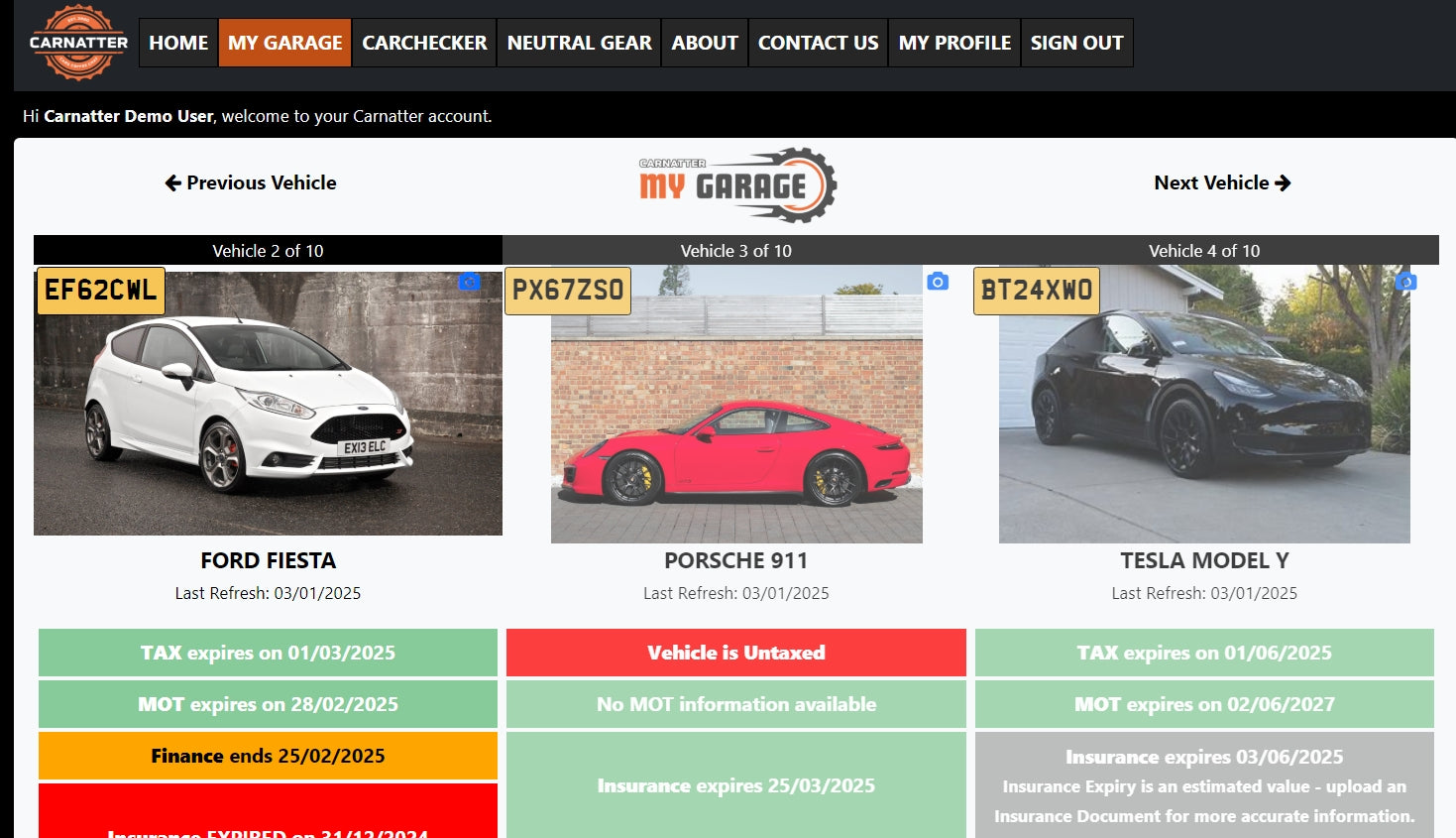
Task: Click the My Garage gear logo
Action: tap(737, 184)
